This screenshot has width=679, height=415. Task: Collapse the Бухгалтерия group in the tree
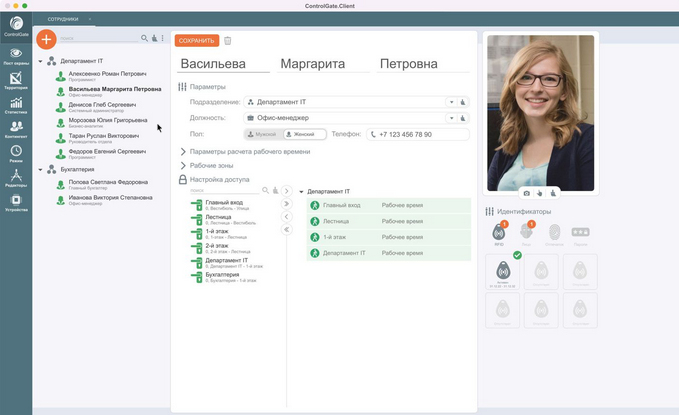click(40, 170)
